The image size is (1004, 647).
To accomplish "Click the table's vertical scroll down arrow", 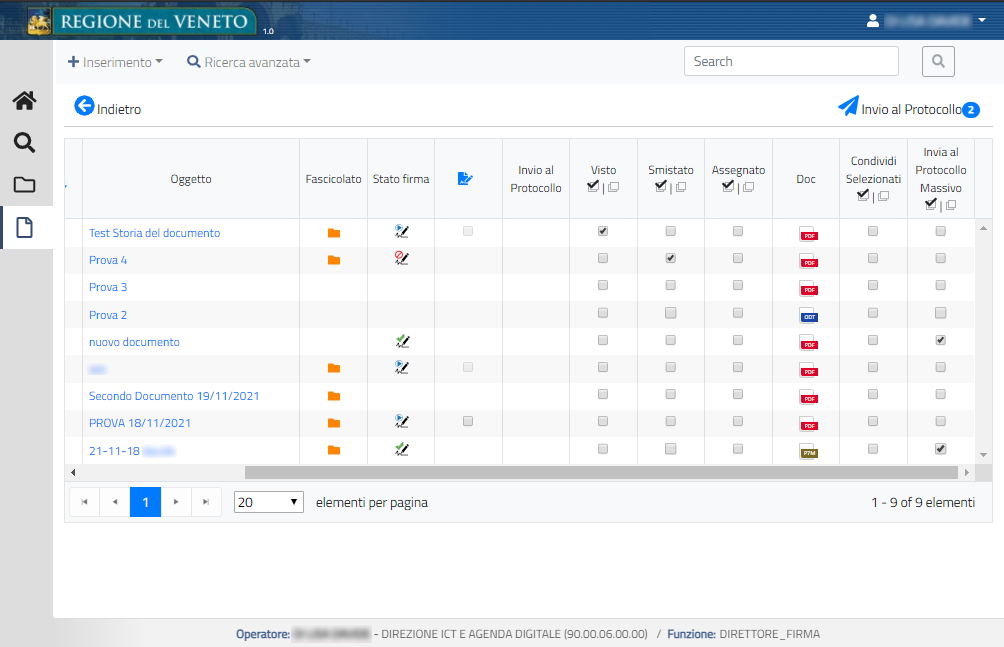I will tap(984, 455).
